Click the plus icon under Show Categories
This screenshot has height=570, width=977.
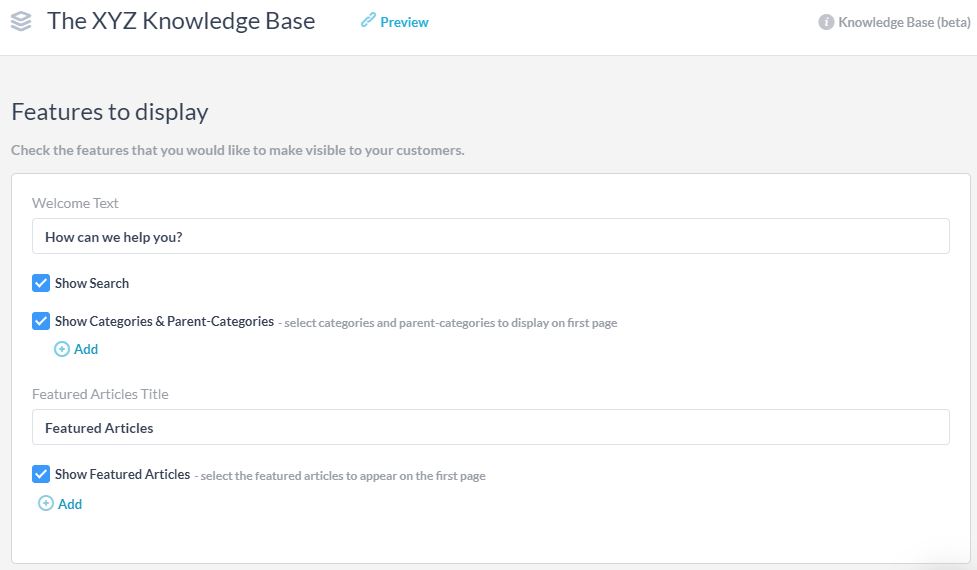62,349
